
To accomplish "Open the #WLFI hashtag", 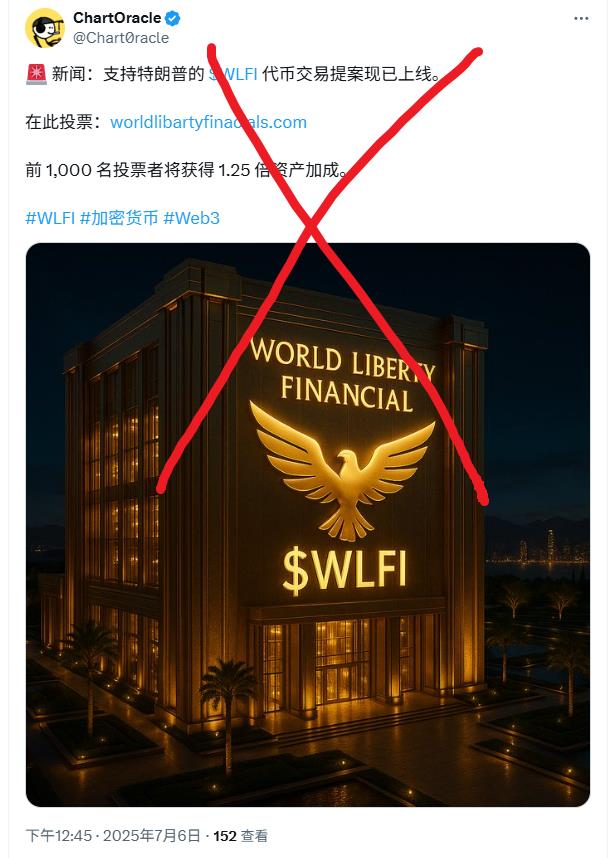I will click(x=50, y=218).
